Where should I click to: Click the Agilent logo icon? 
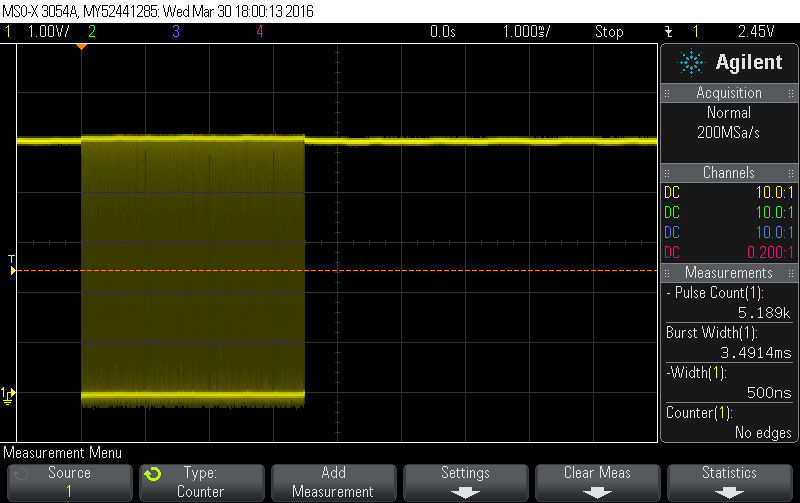691,63
